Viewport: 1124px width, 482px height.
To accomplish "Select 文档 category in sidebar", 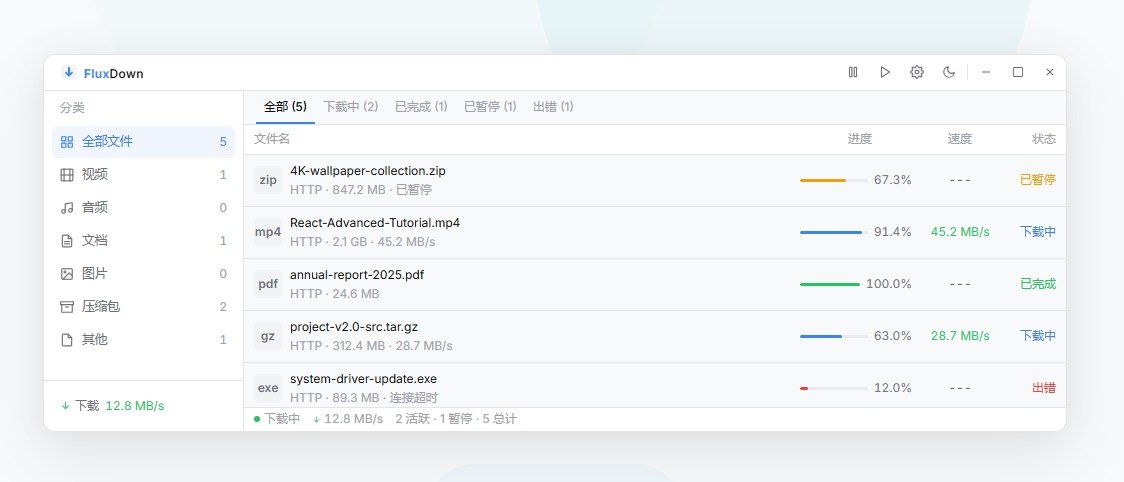I will pos(143,241).
